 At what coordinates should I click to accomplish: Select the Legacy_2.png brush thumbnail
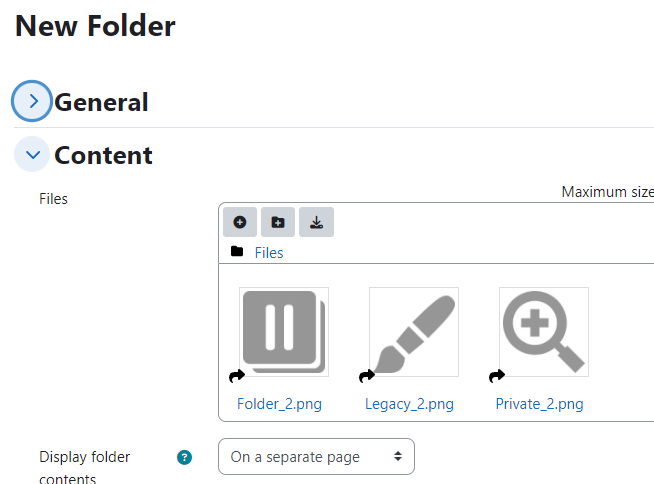(x=414, y=332)
